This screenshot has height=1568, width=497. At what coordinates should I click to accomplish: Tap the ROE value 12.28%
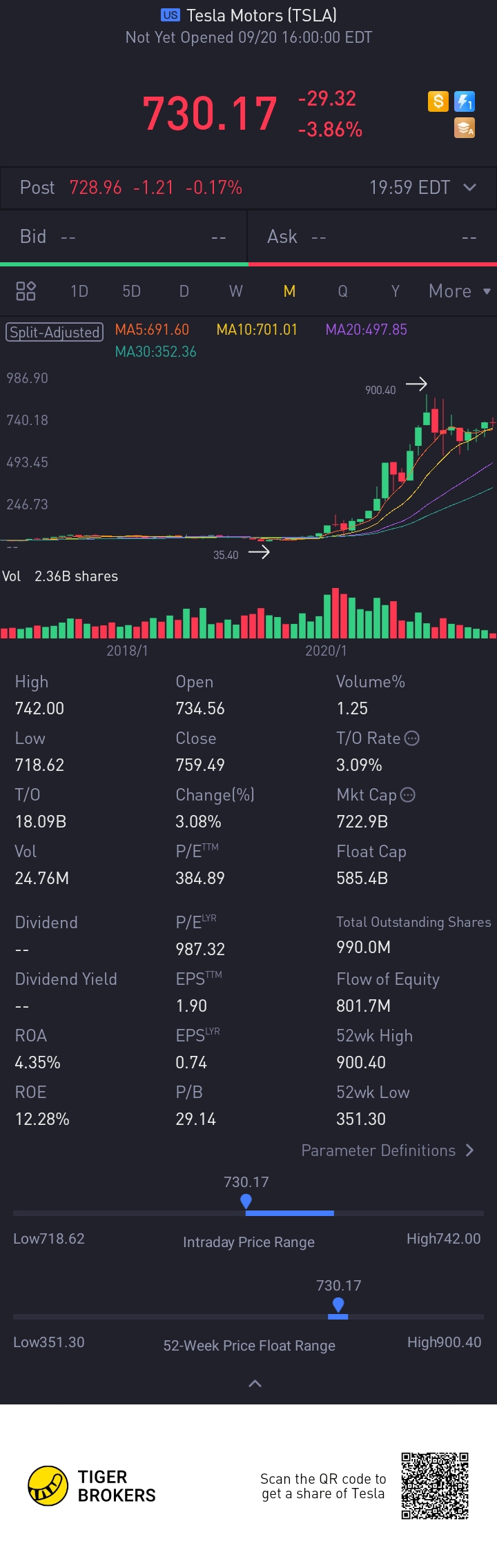(x=42, y=1119)
